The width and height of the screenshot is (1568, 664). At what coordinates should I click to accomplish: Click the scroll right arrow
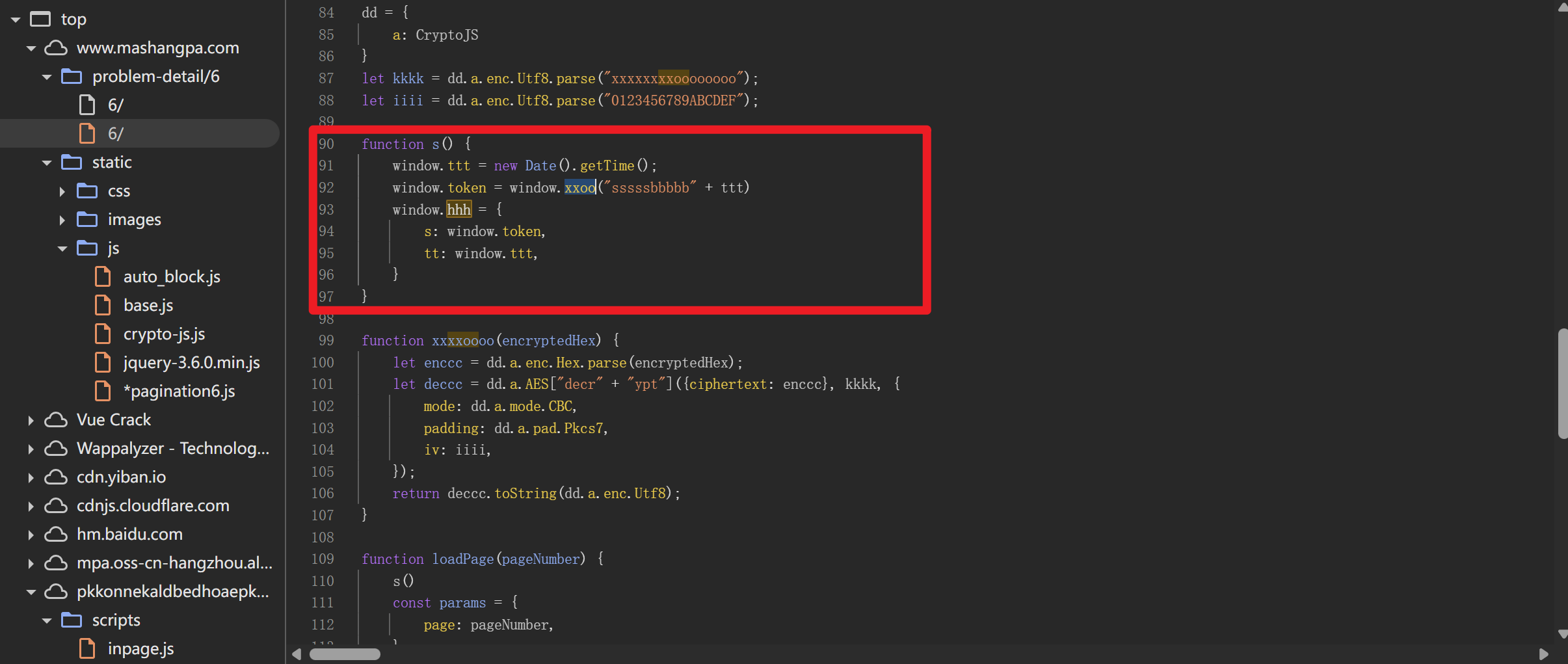(x=1543, y=654)
